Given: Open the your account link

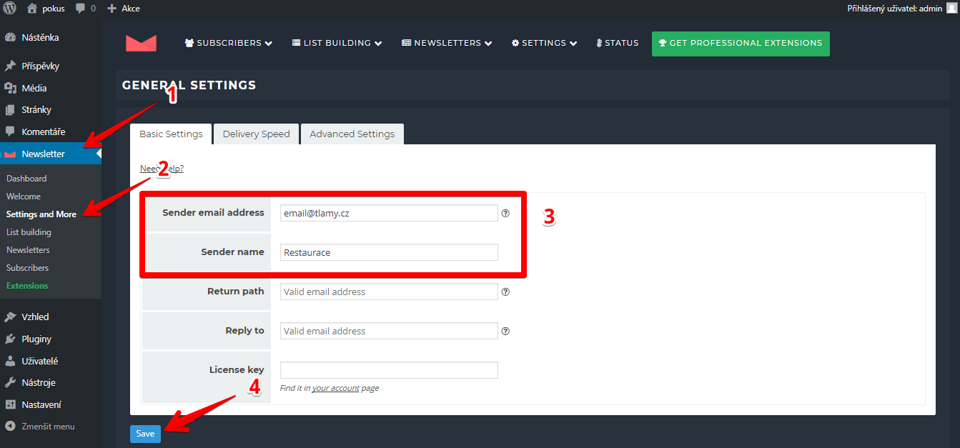Looking at the screenshot, I should coord(336,388).
